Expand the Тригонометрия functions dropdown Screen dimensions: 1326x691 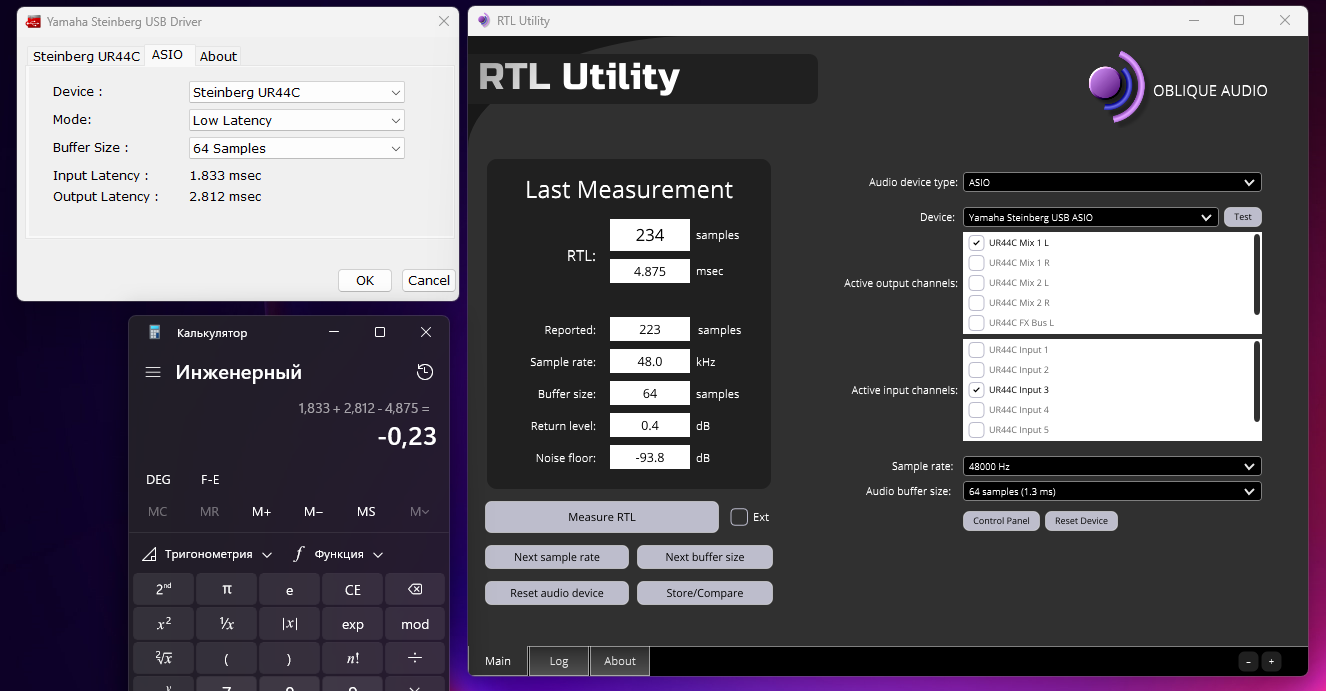click(207, 554)
